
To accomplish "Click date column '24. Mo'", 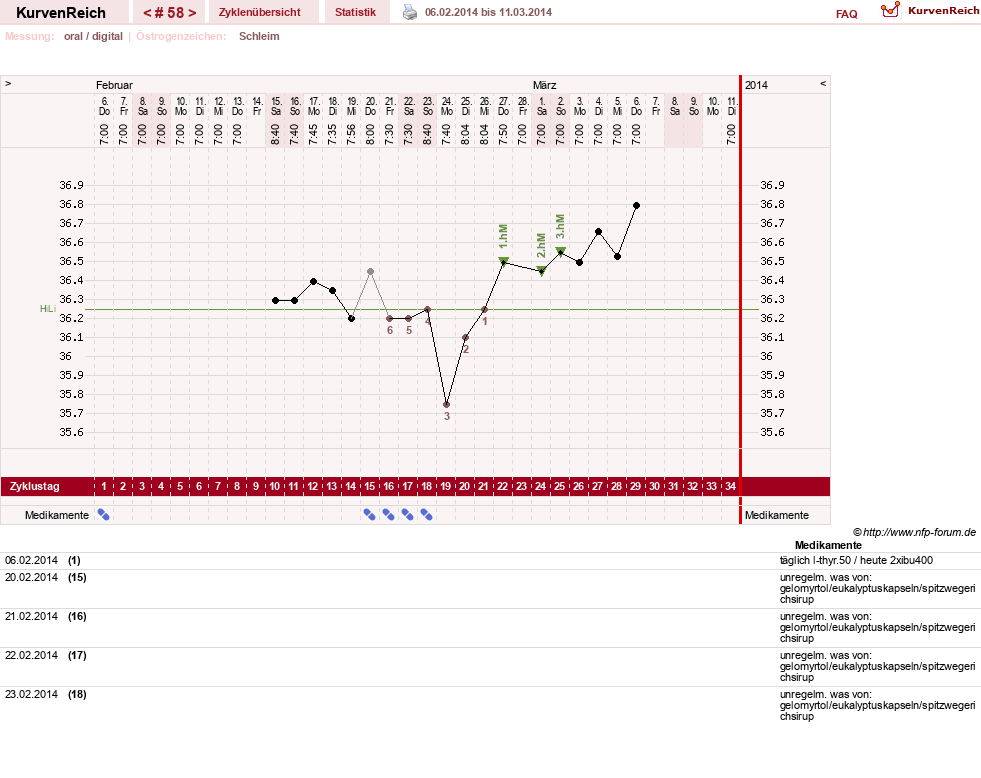I will click(447, 106).
